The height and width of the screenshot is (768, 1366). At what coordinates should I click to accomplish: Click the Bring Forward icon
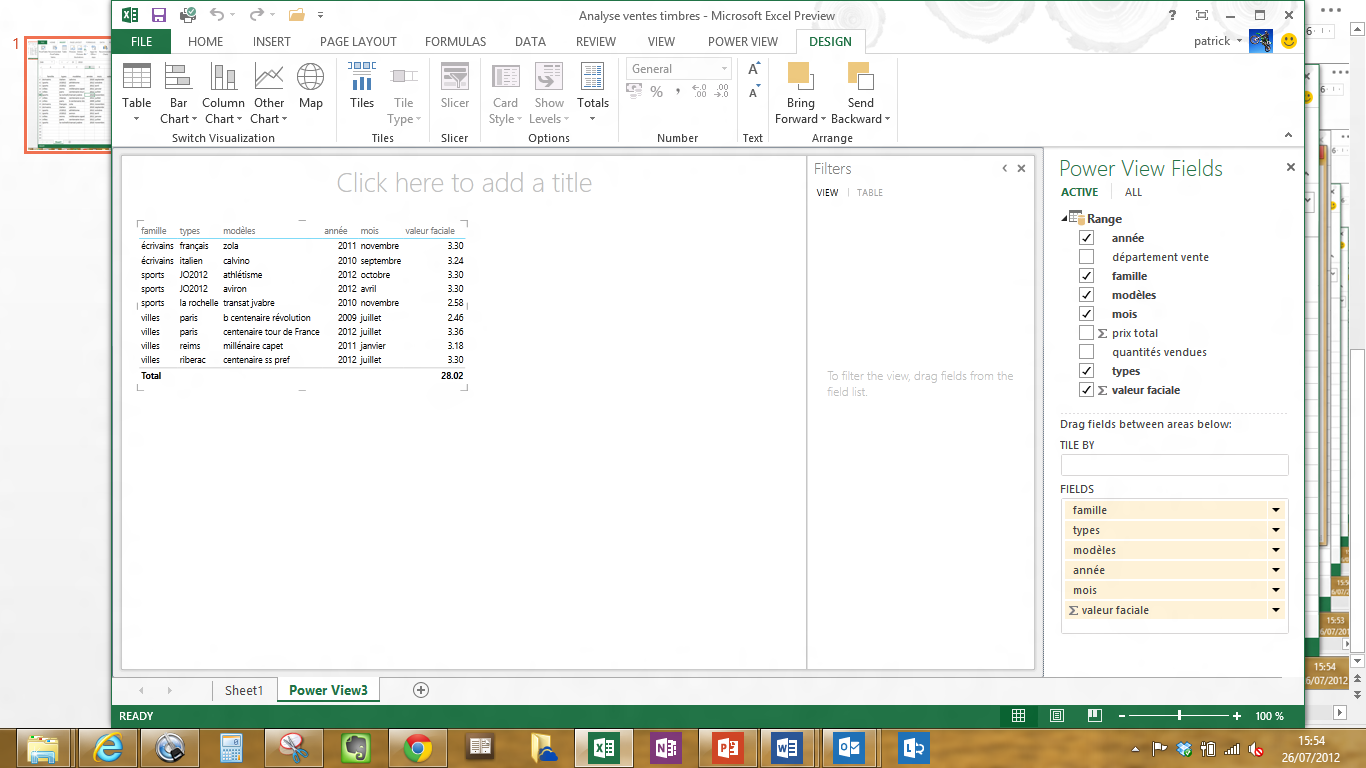800,77
